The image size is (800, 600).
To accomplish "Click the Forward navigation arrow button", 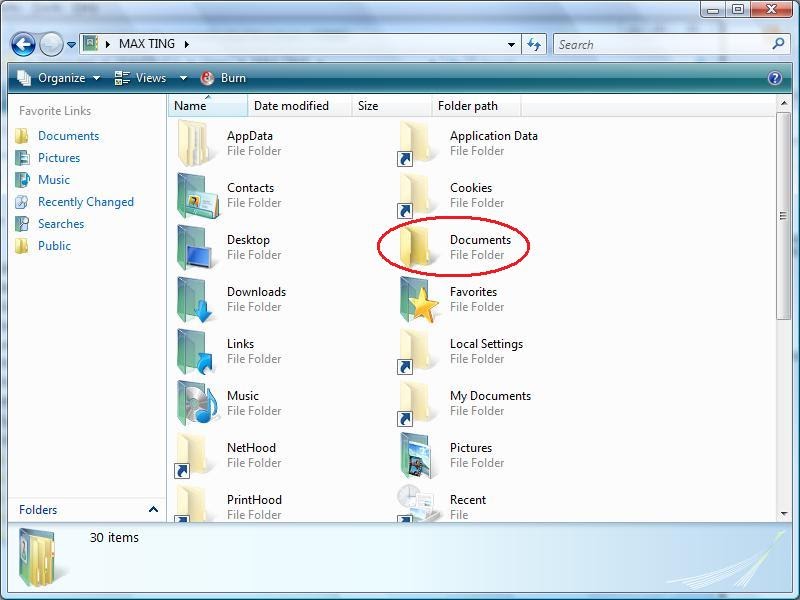I will coord(51,44).
